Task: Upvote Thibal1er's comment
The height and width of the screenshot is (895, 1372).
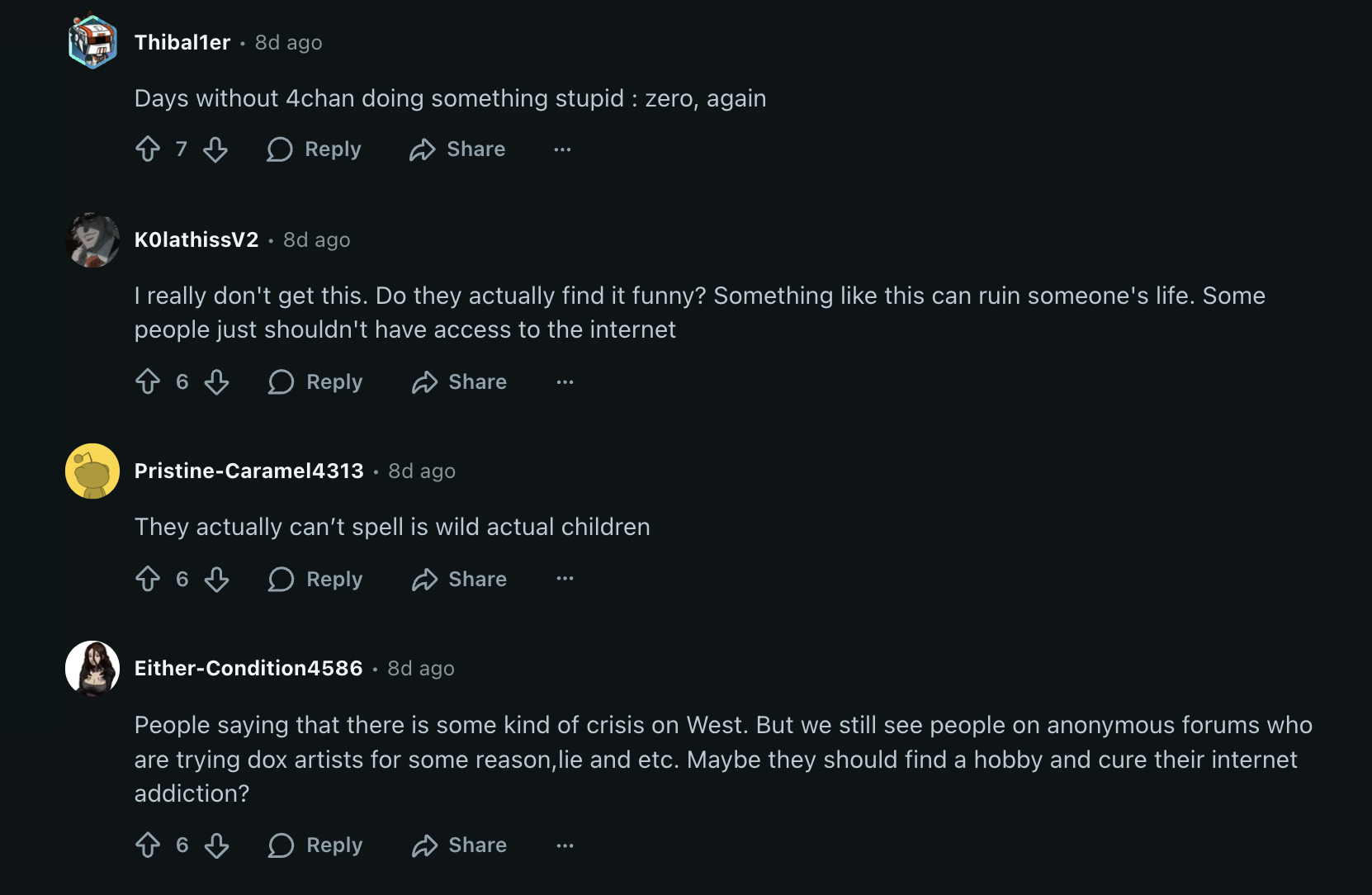Action: tap(148, 149)
